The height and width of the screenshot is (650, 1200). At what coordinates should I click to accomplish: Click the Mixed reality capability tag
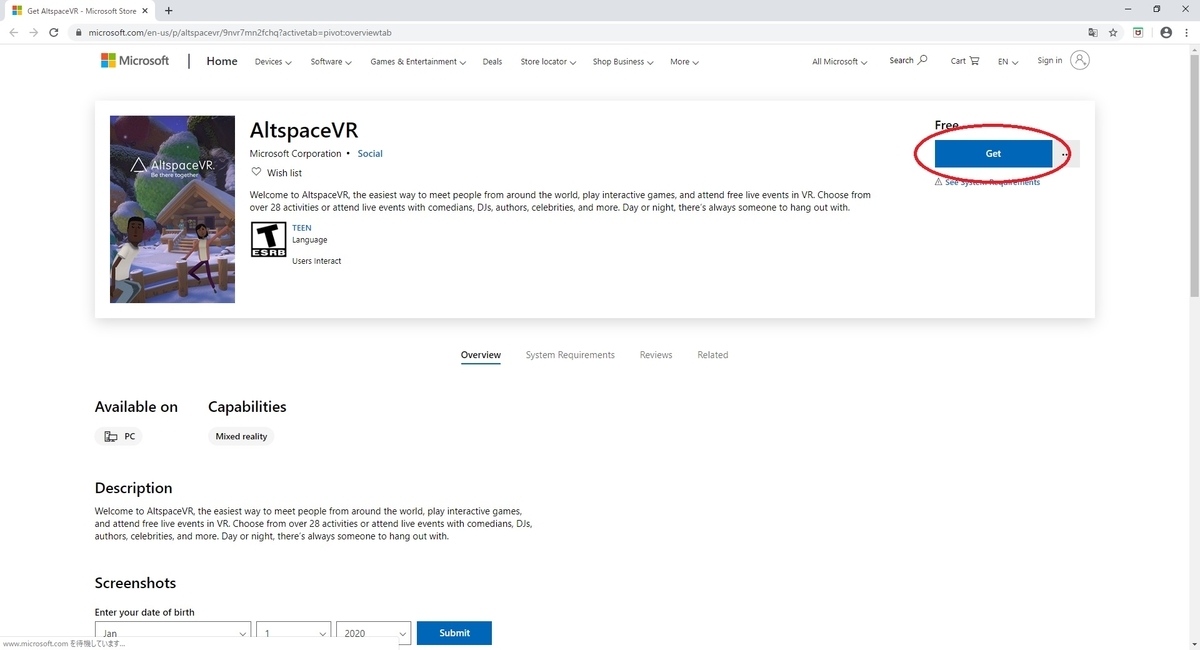click(241, 436)
